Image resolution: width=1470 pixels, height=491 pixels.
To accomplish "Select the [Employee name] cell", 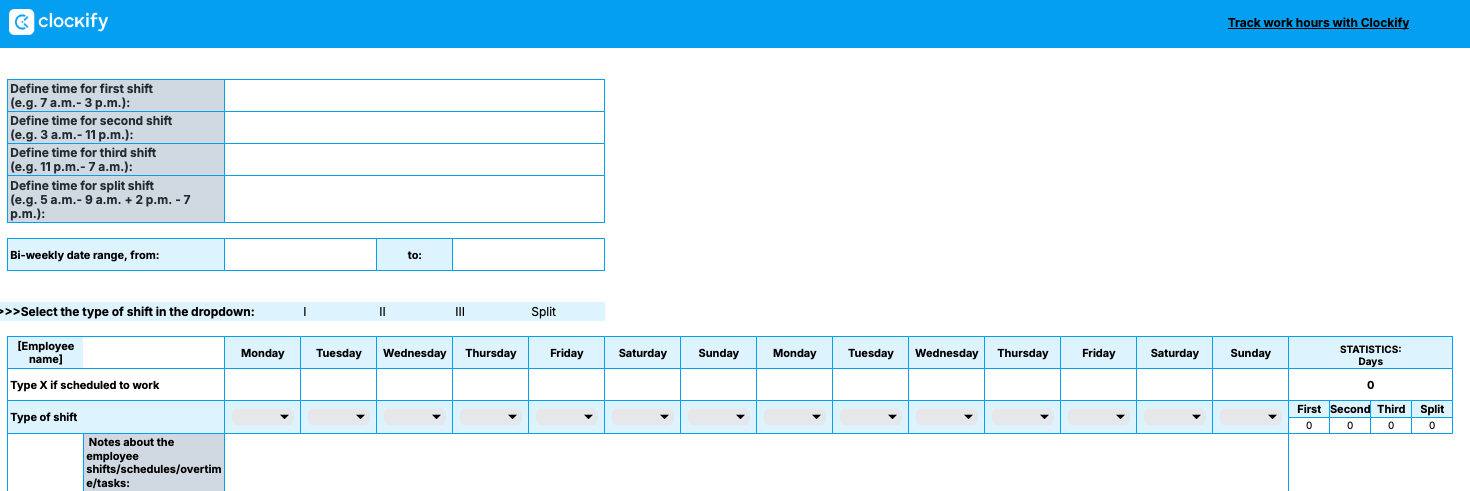I will [46, 353].
